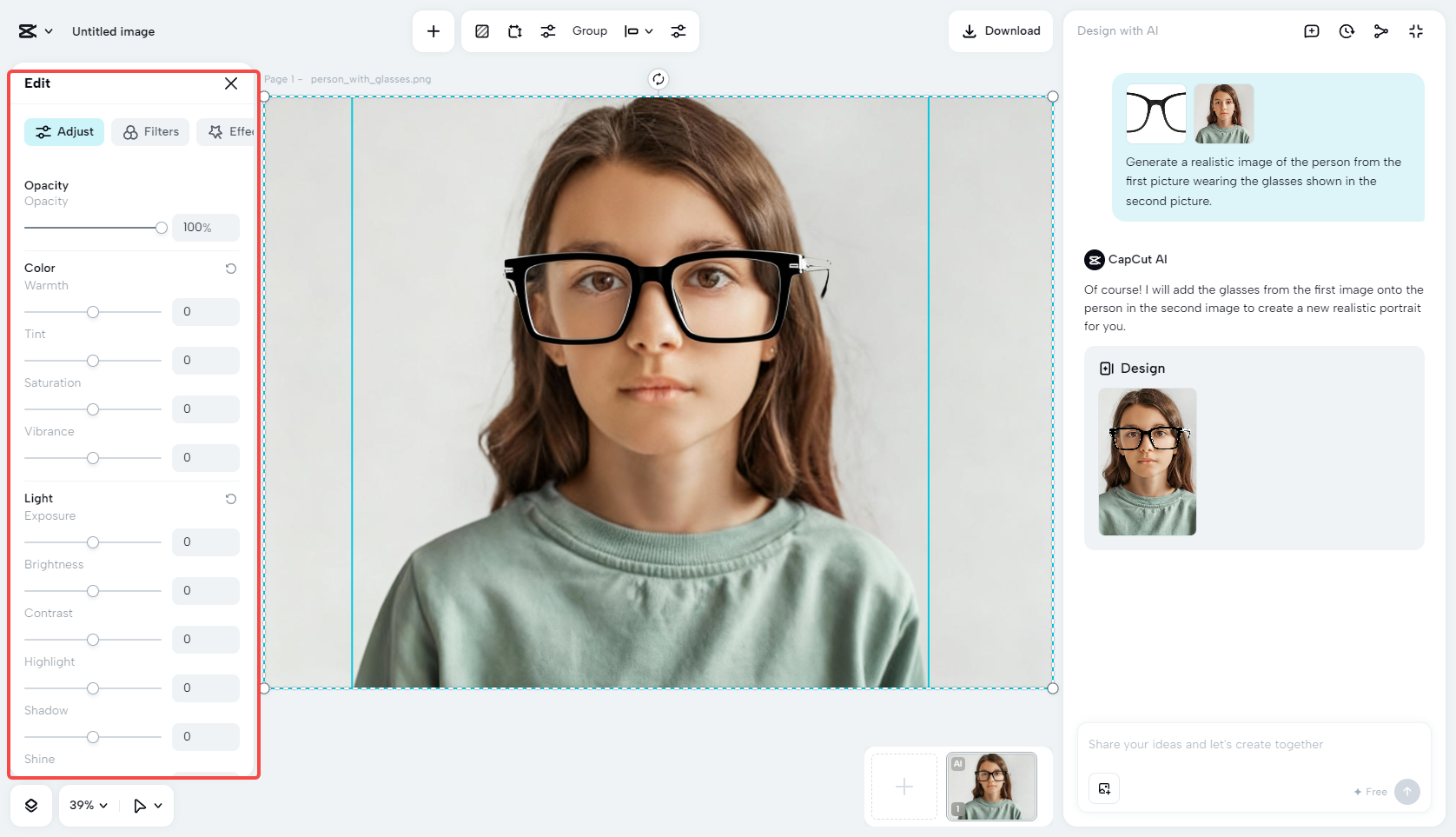Add a new page with plus tile

[x=904, y=787]
